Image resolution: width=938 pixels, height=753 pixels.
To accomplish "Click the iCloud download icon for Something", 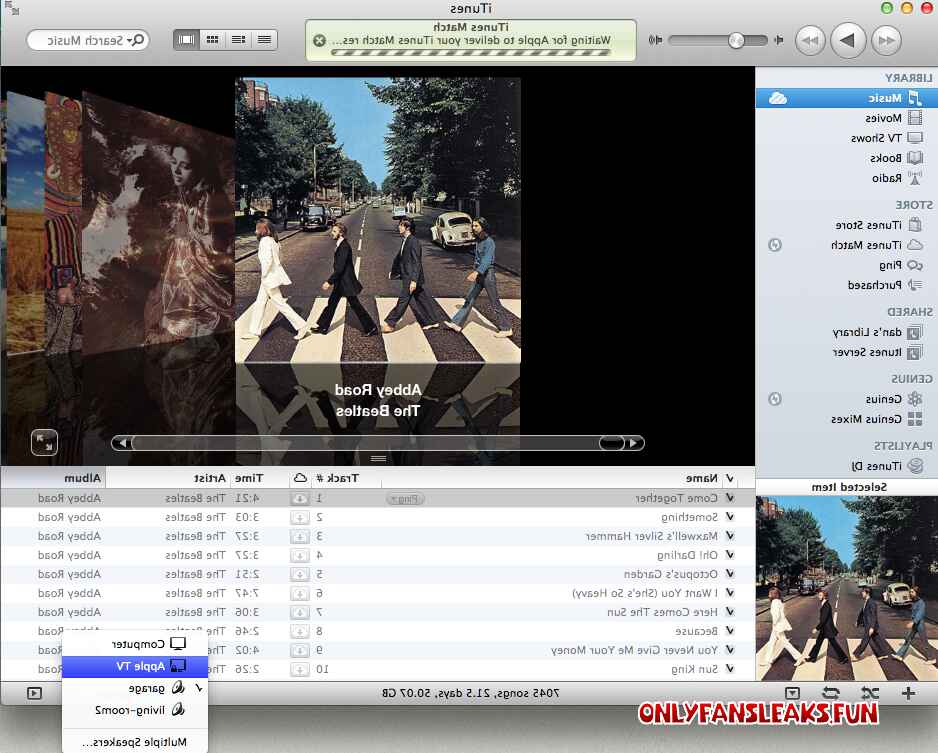I will pyautogui.click(x=300, y=517).
